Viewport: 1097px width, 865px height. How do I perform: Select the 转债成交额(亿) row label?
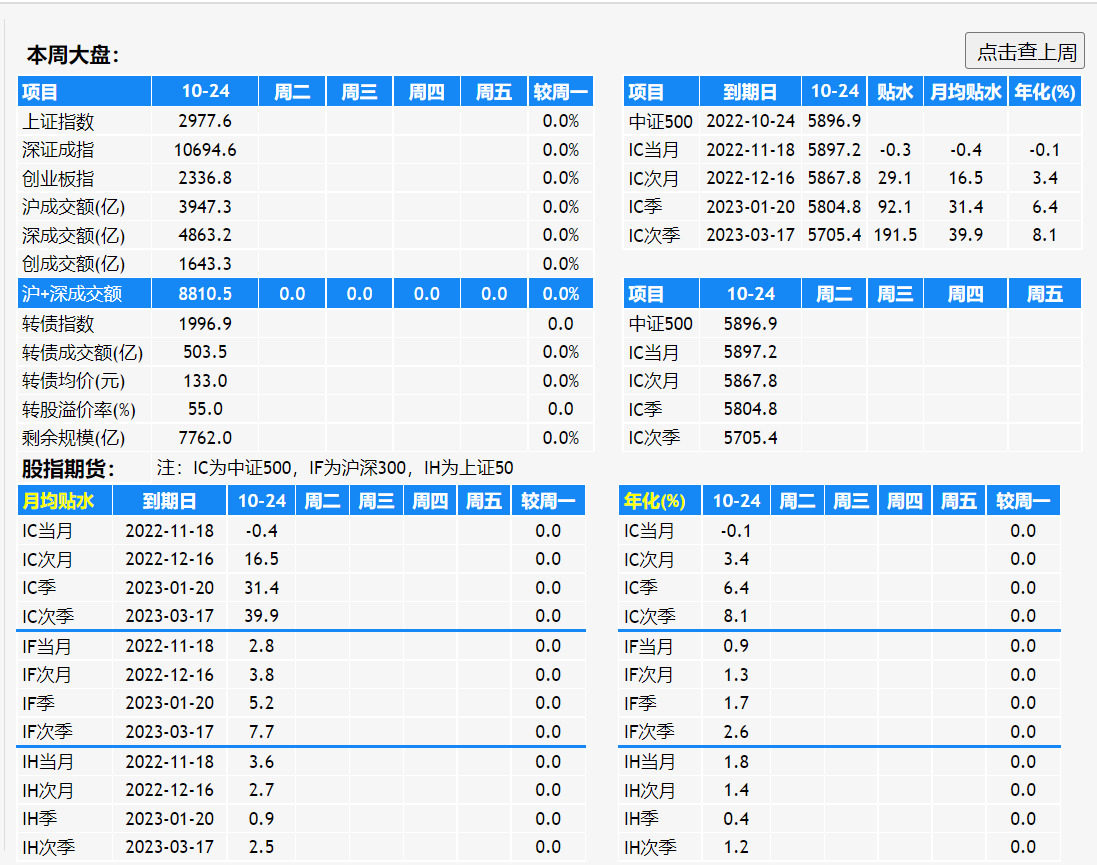tap(82, 352)
